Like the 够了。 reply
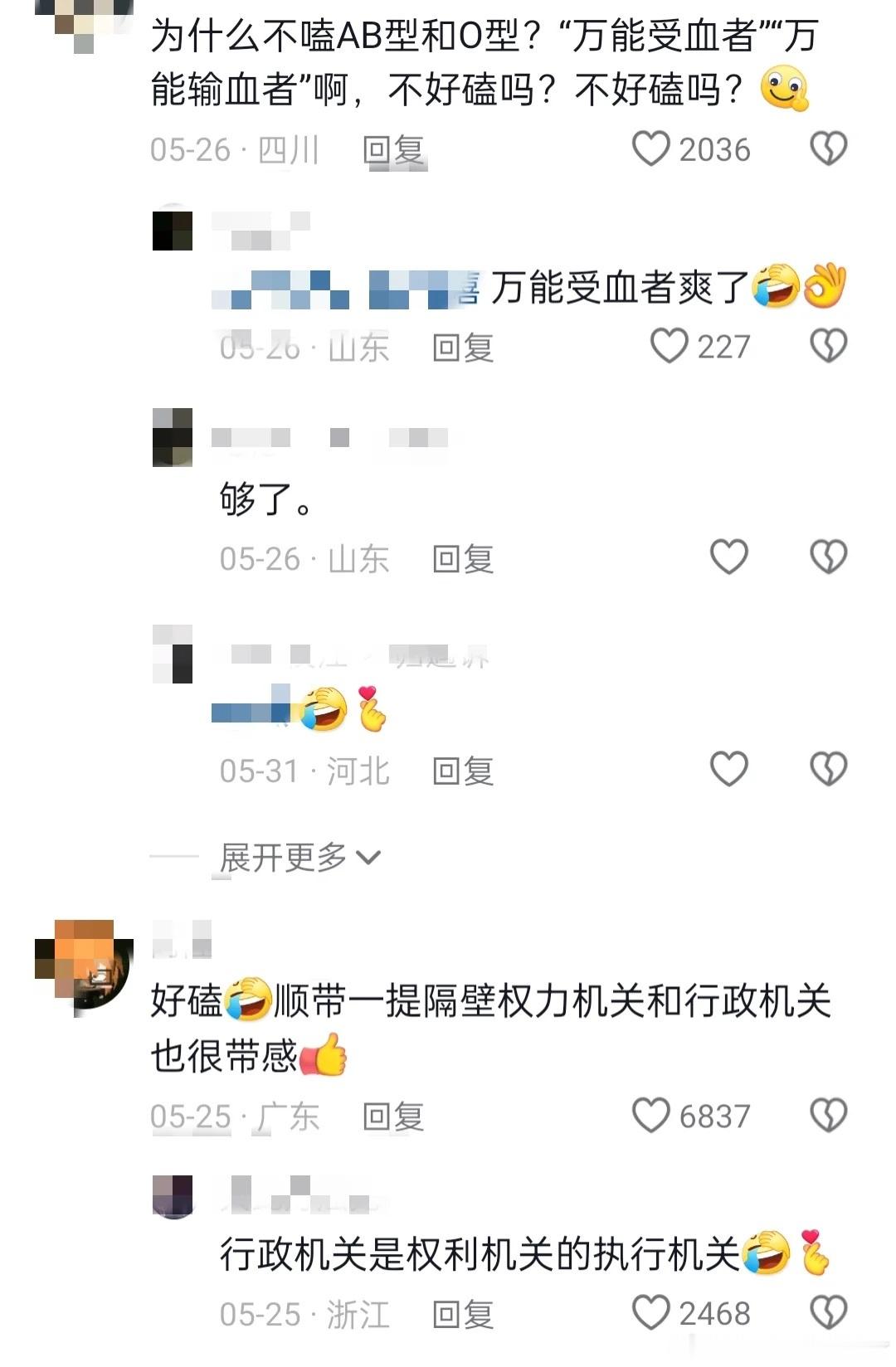 tap(729, 557)
